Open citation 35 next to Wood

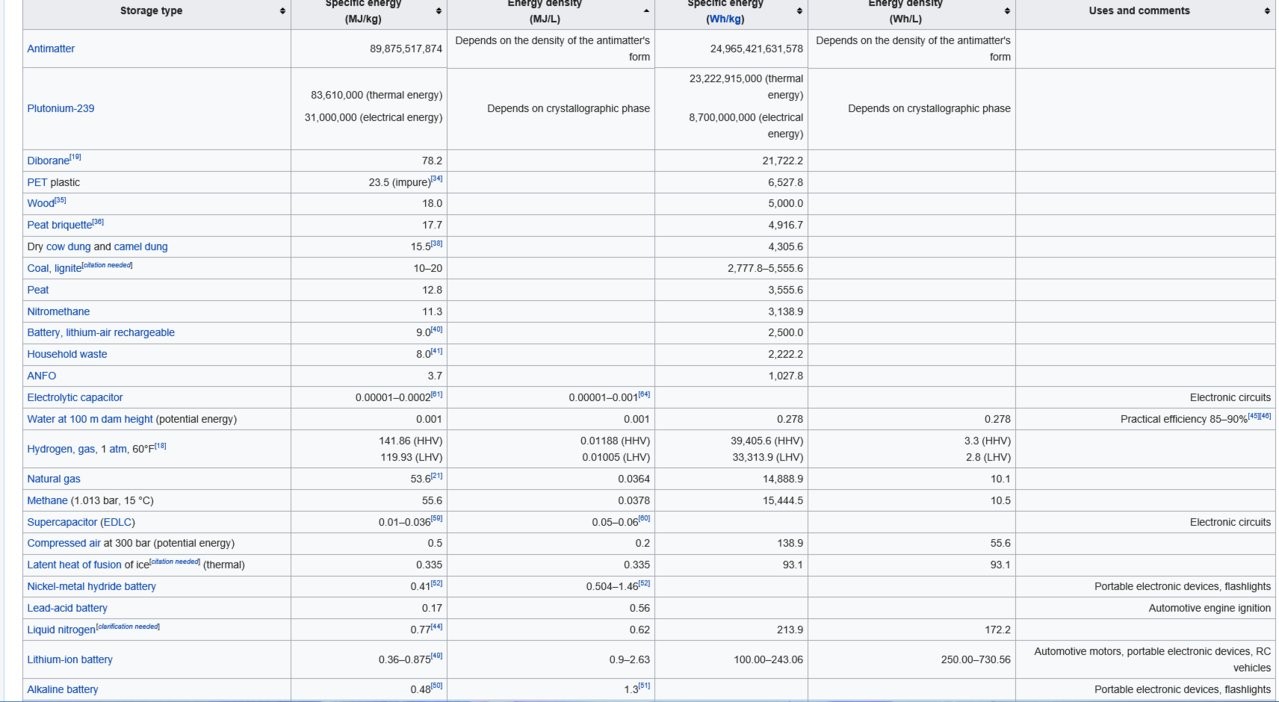coord(60,200)
